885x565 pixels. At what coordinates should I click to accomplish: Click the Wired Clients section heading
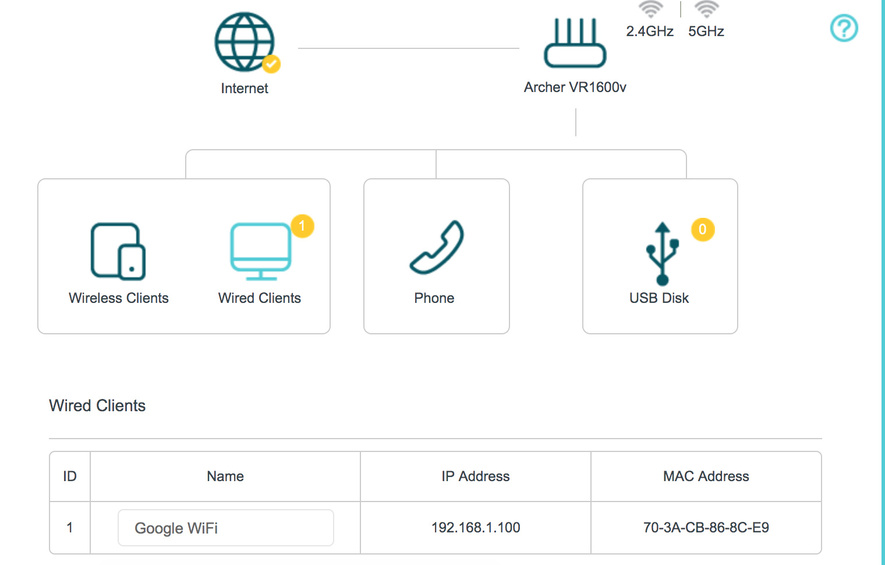coord(97,405)
